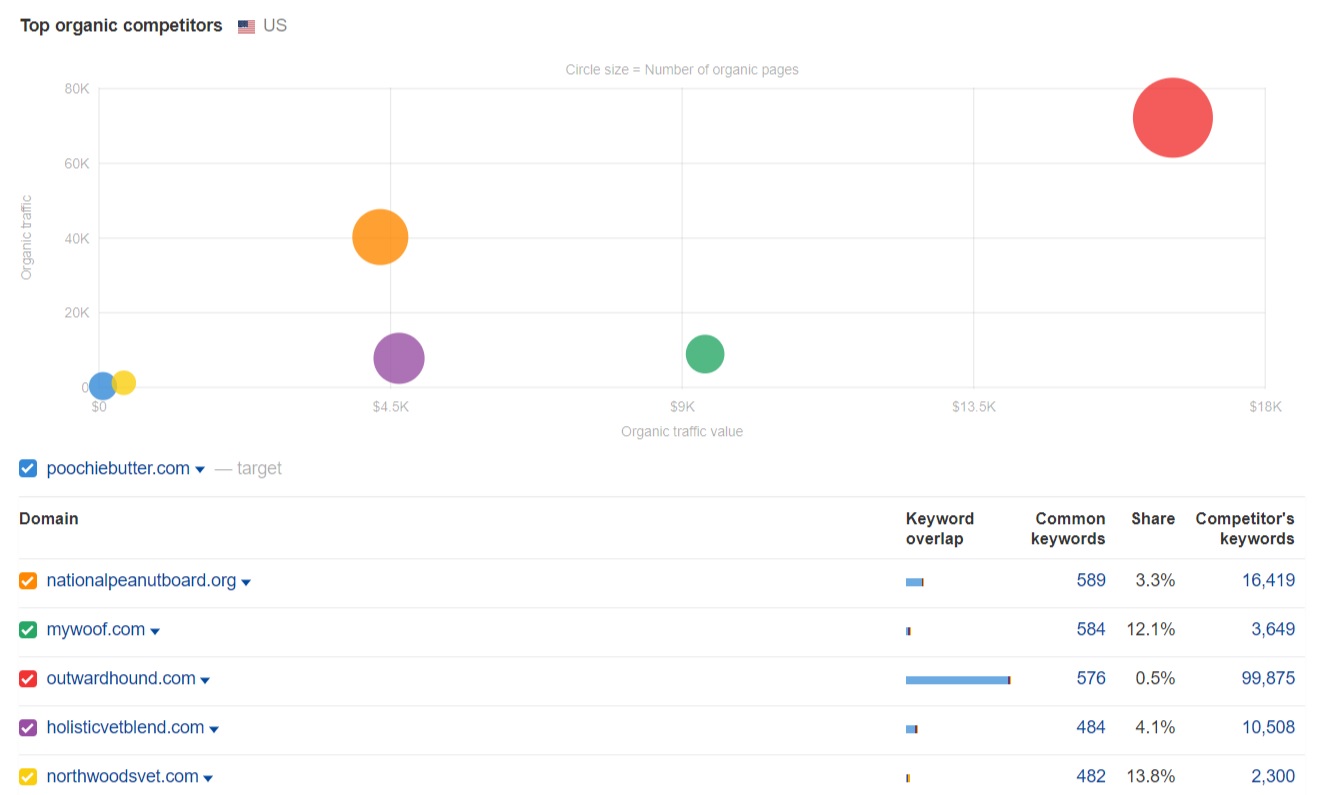Disable the mywoof.com green checkbox

28,630
